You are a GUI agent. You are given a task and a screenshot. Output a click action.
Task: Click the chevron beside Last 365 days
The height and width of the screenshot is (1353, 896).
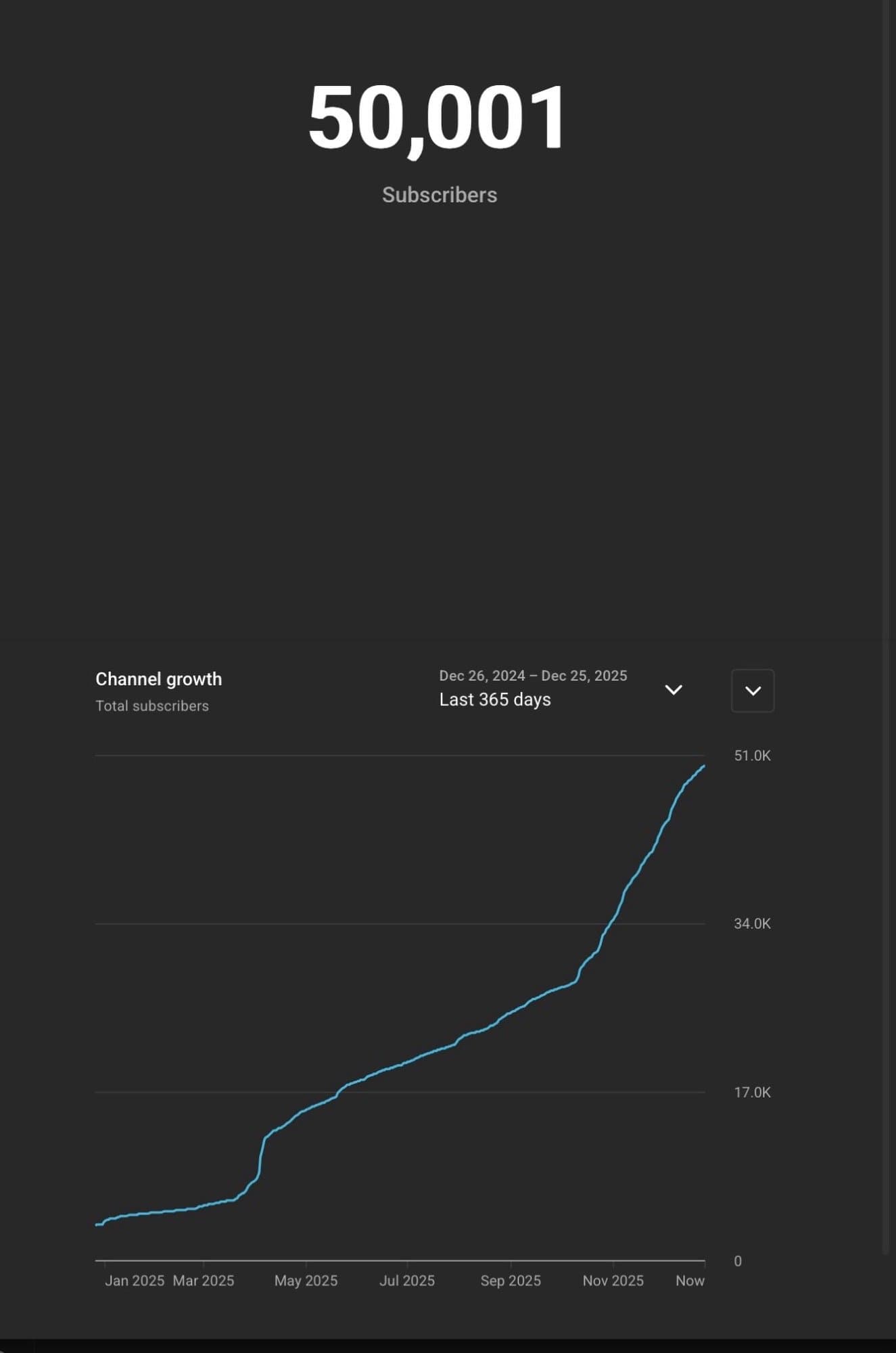pos(674,690)
